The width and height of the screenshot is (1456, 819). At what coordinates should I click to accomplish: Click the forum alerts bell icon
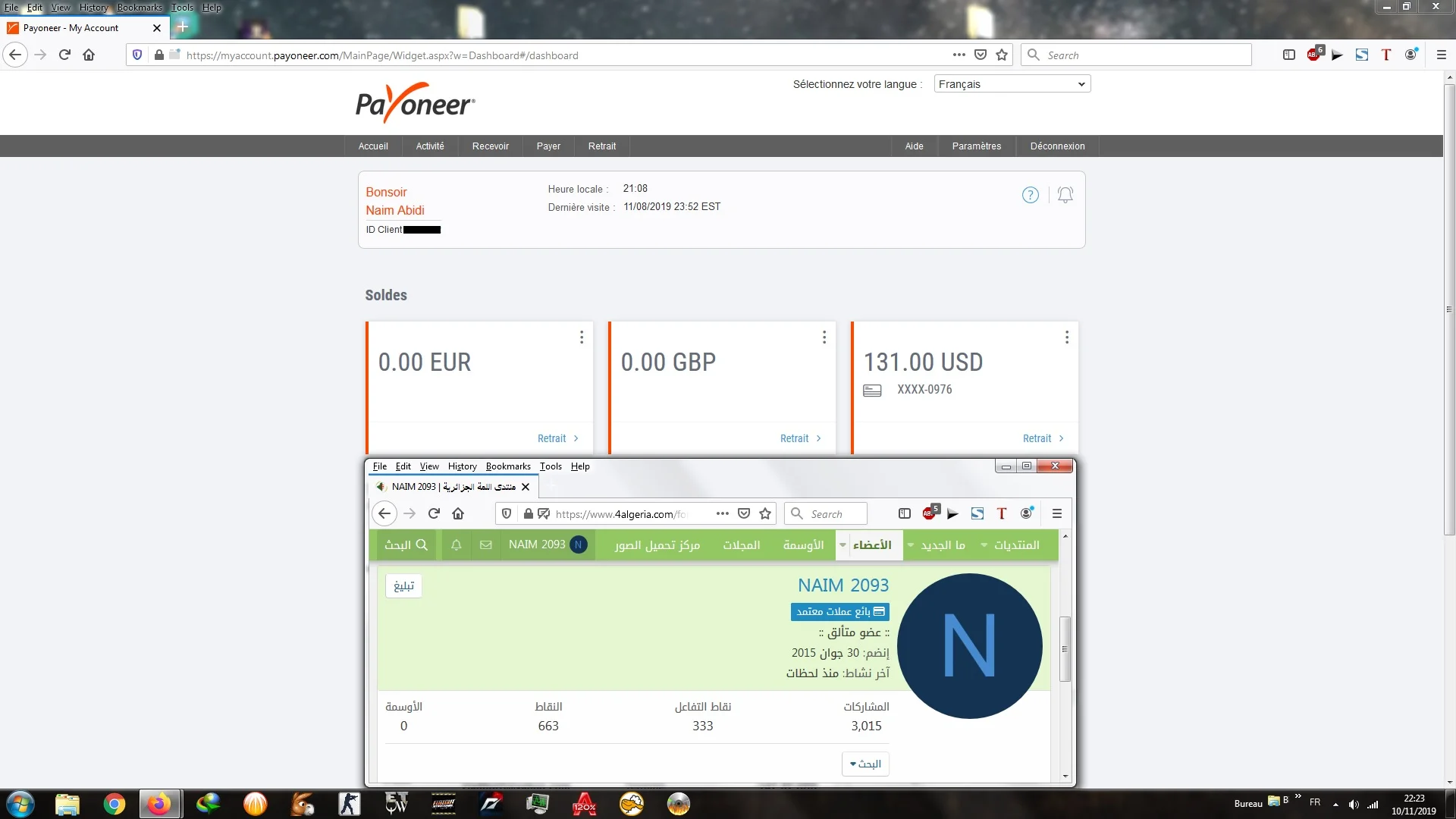pyautogui.click(x=456, y=544)
